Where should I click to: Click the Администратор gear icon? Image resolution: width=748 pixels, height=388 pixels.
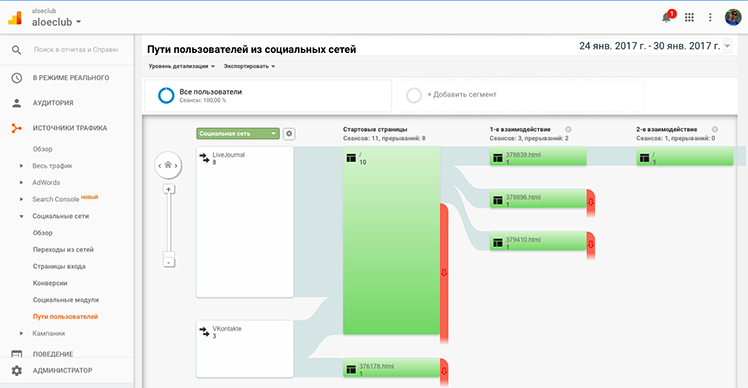tap(17, 370)
